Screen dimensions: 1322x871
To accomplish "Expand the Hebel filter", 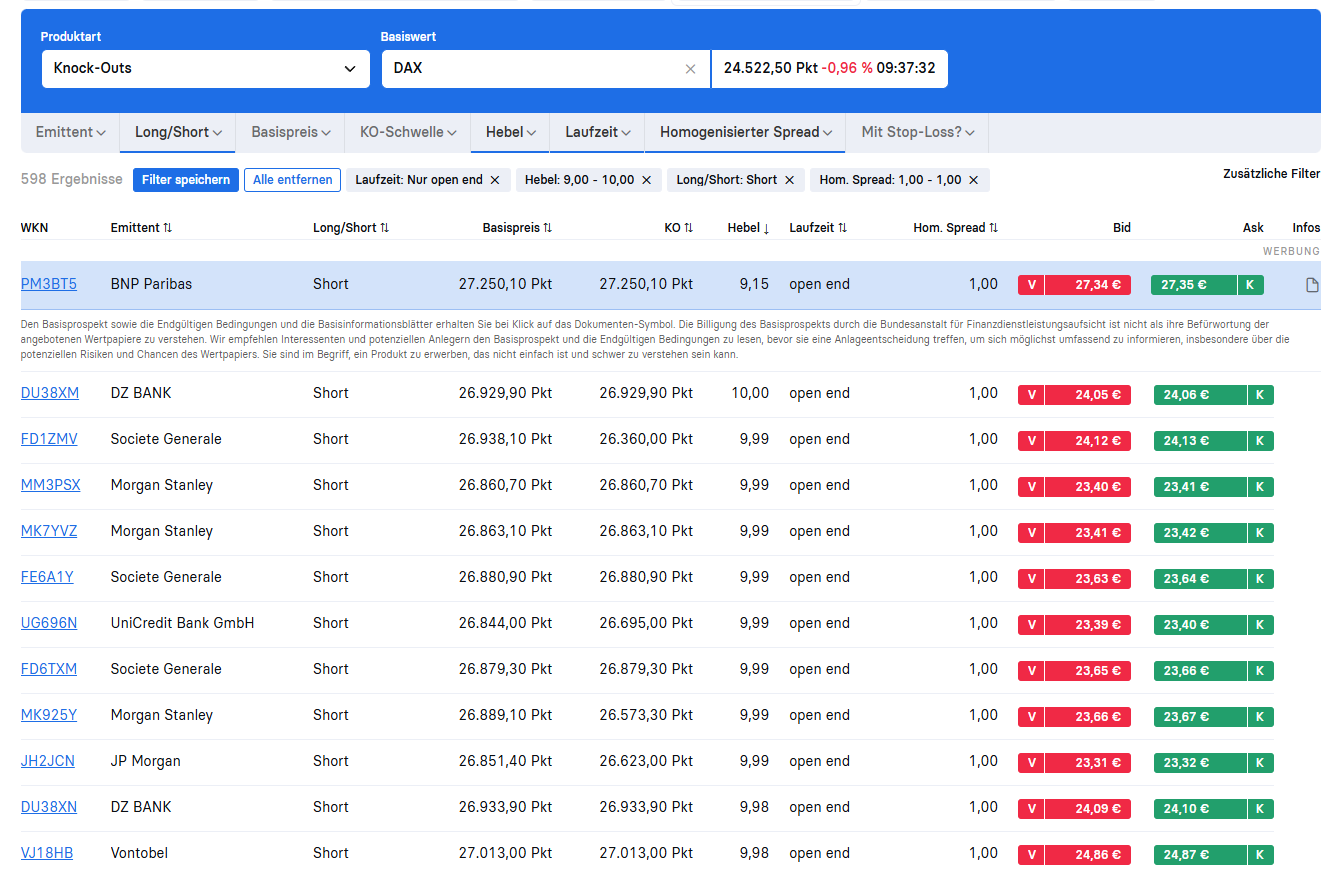I will click(x=511, y=132).
